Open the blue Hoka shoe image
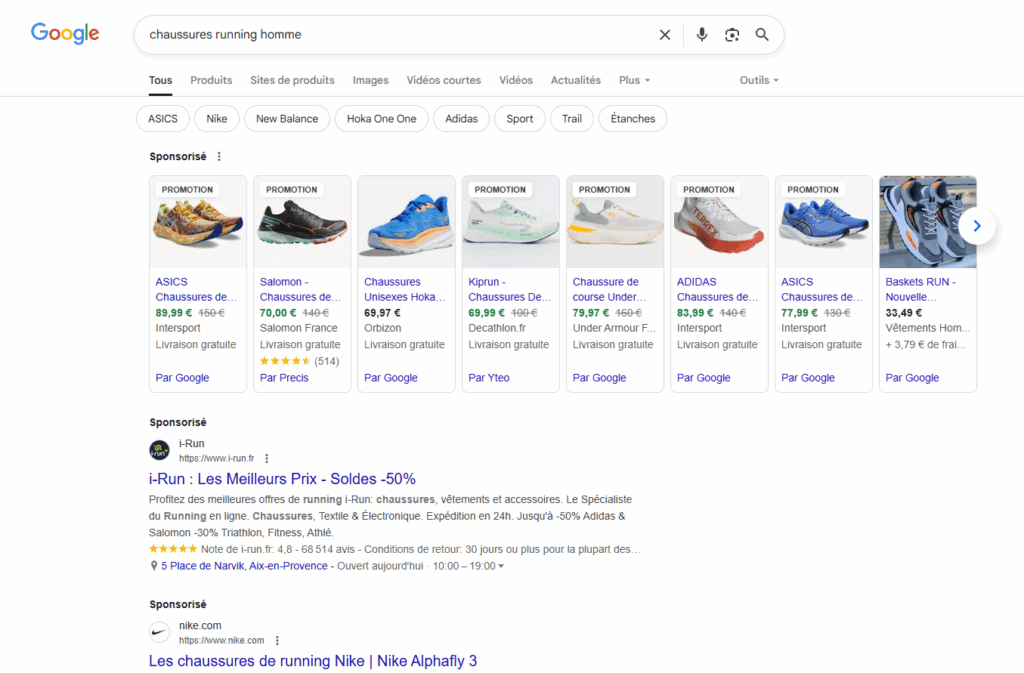 [x=406, y=222]
